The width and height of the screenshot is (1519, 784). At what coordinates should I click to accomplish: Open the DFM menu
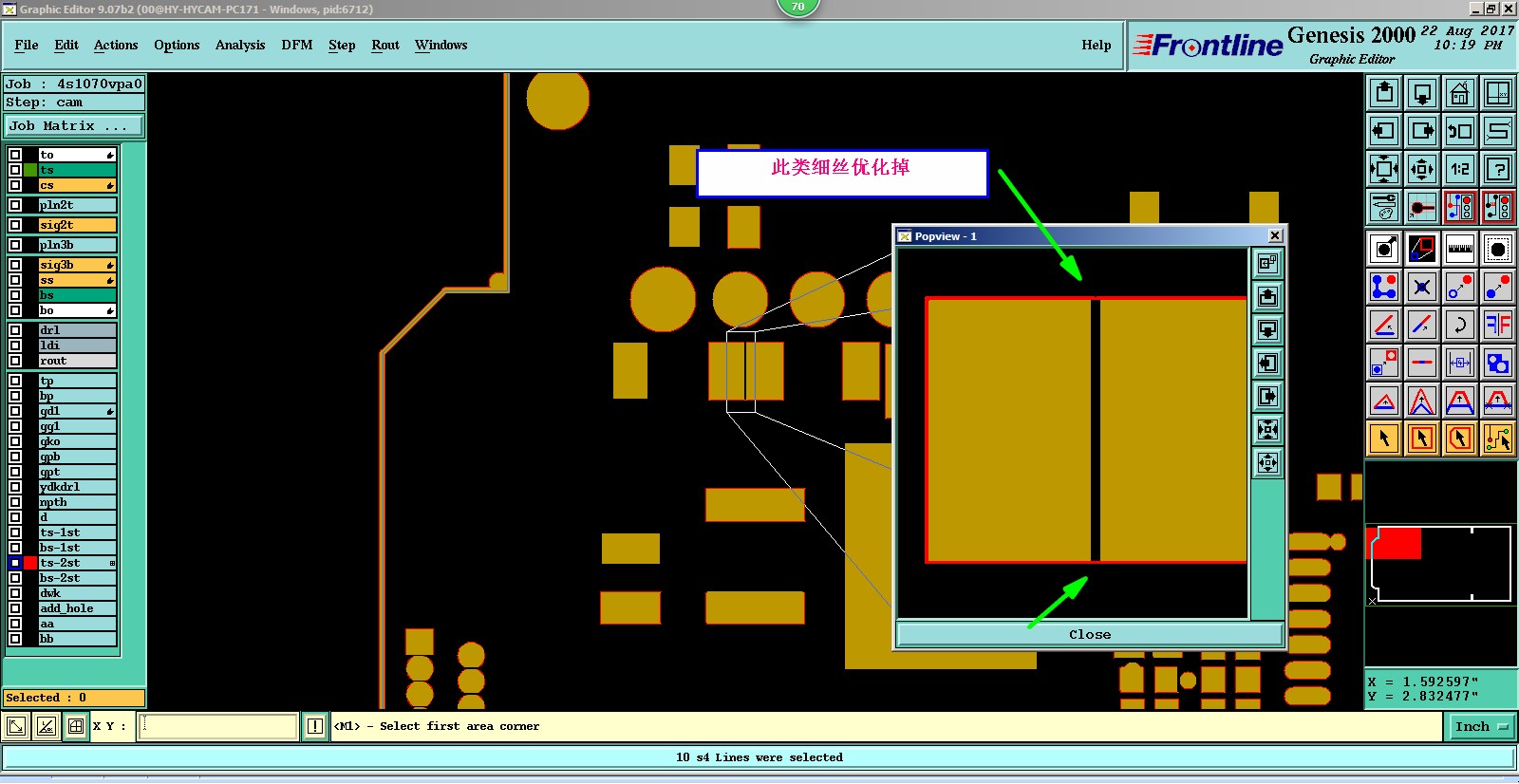297,45
